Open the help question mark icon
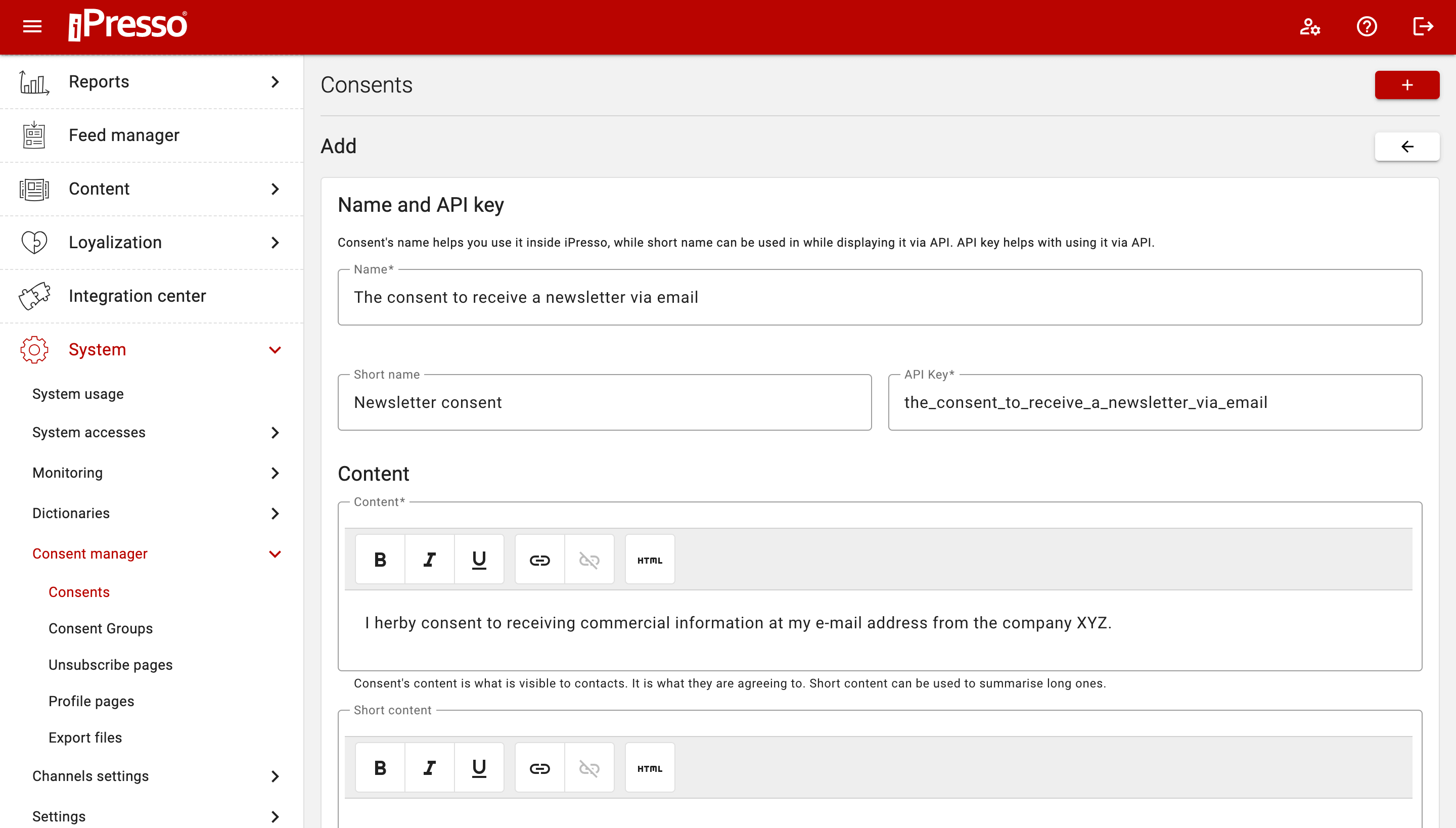The height and width of the screenshot is (828, 1456). [1366, 26]
